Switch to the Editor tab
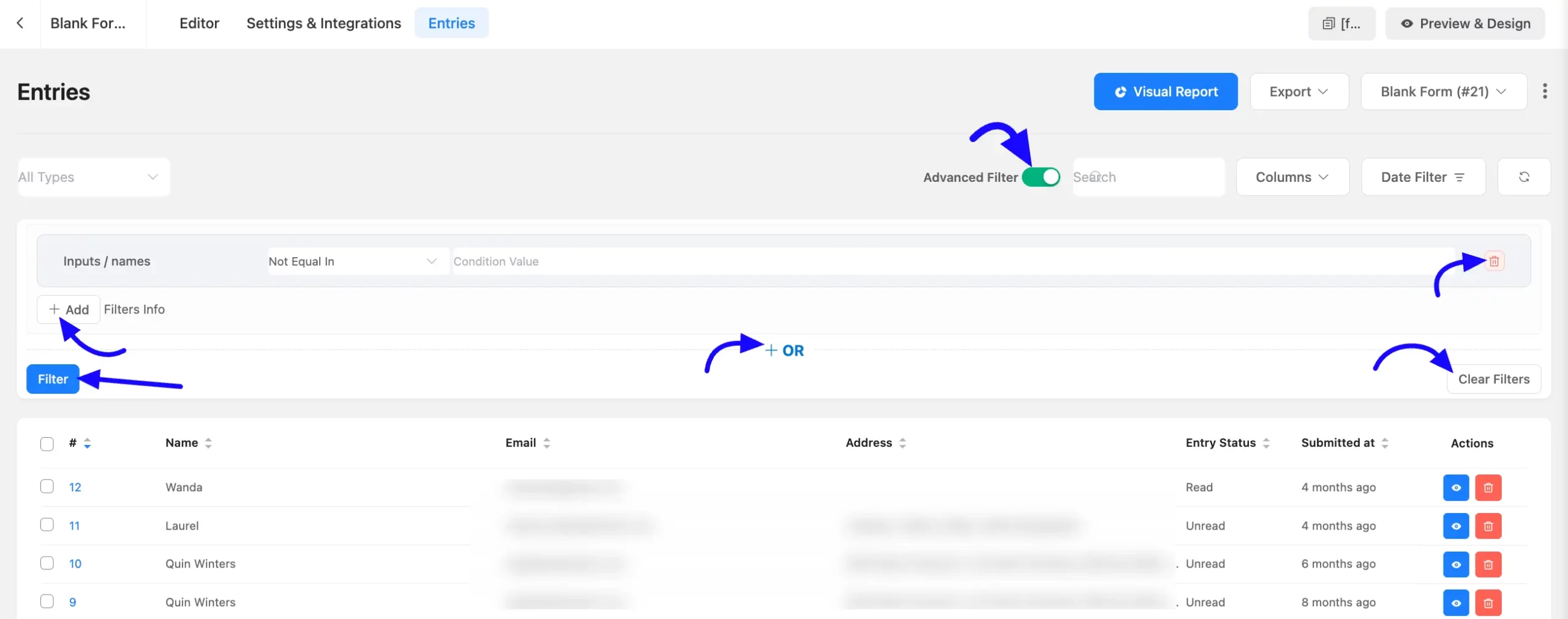 point(199,23)
